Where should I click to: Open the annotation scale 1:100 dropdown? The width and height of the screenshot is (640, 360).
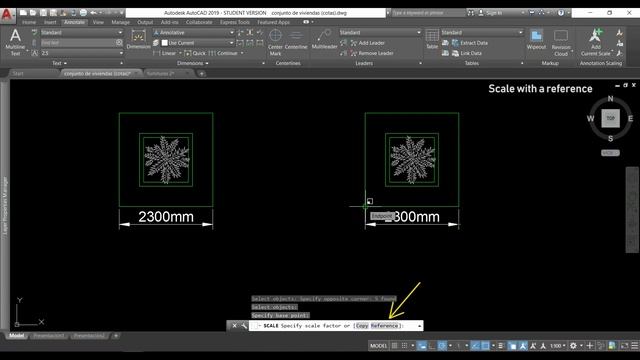tap(558, 345)
